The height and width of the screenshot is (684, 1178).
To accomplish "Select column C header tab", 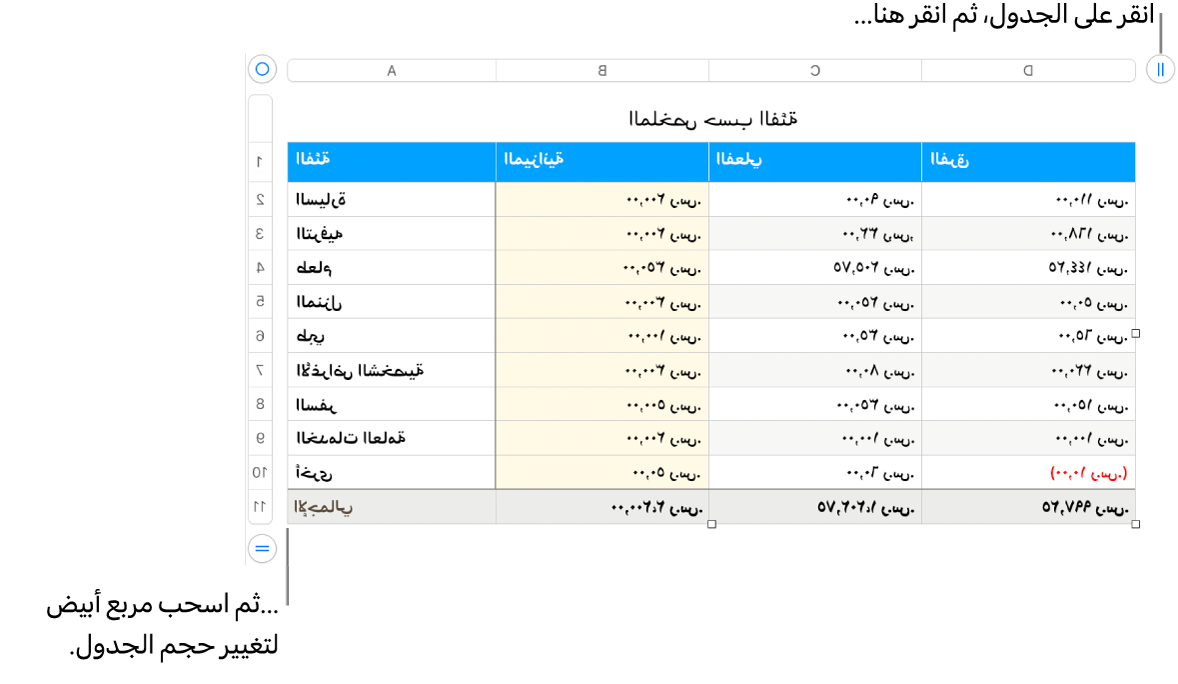I will coord(815,71).
